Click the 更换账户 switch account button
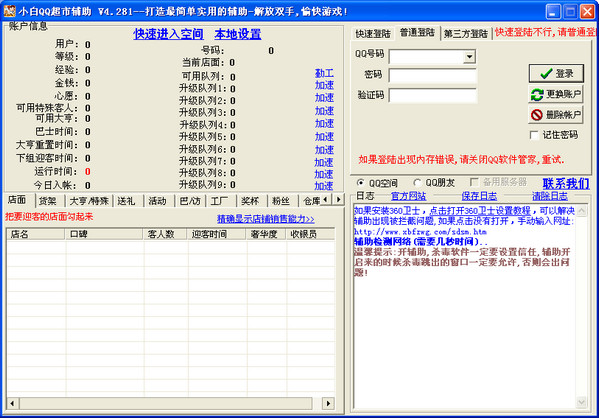Screen dimensions: 599x418 pos(556,94)
